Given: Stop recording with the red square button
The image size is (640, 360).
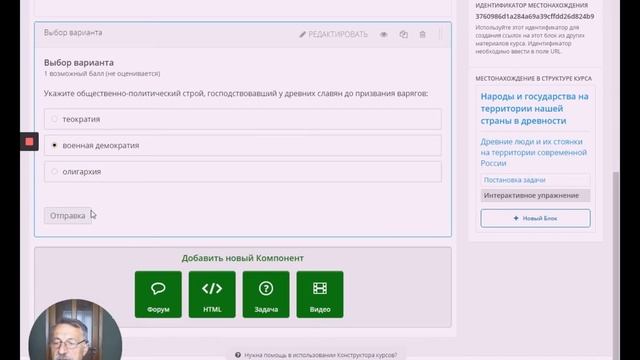Looking at the screenshot, I should 29,142.
